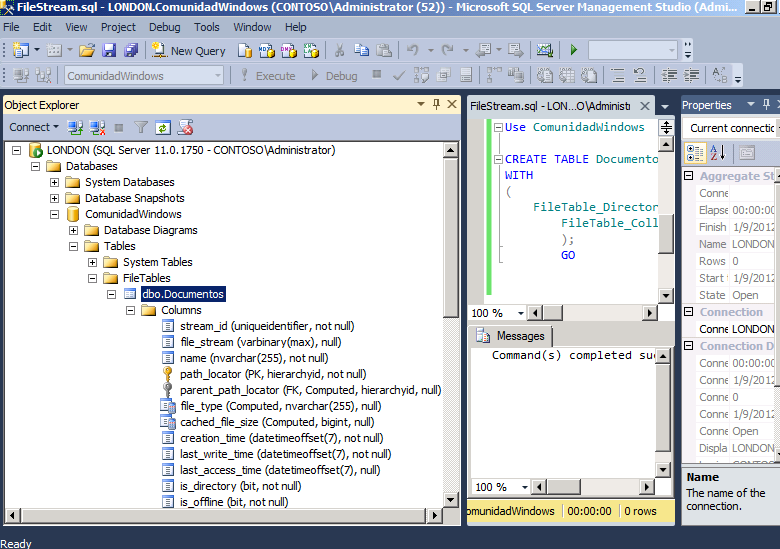This screenshot has width=780, height=549.
Task: Collapse the dbo.Documentos table node
Action: [x=111, y=294]
